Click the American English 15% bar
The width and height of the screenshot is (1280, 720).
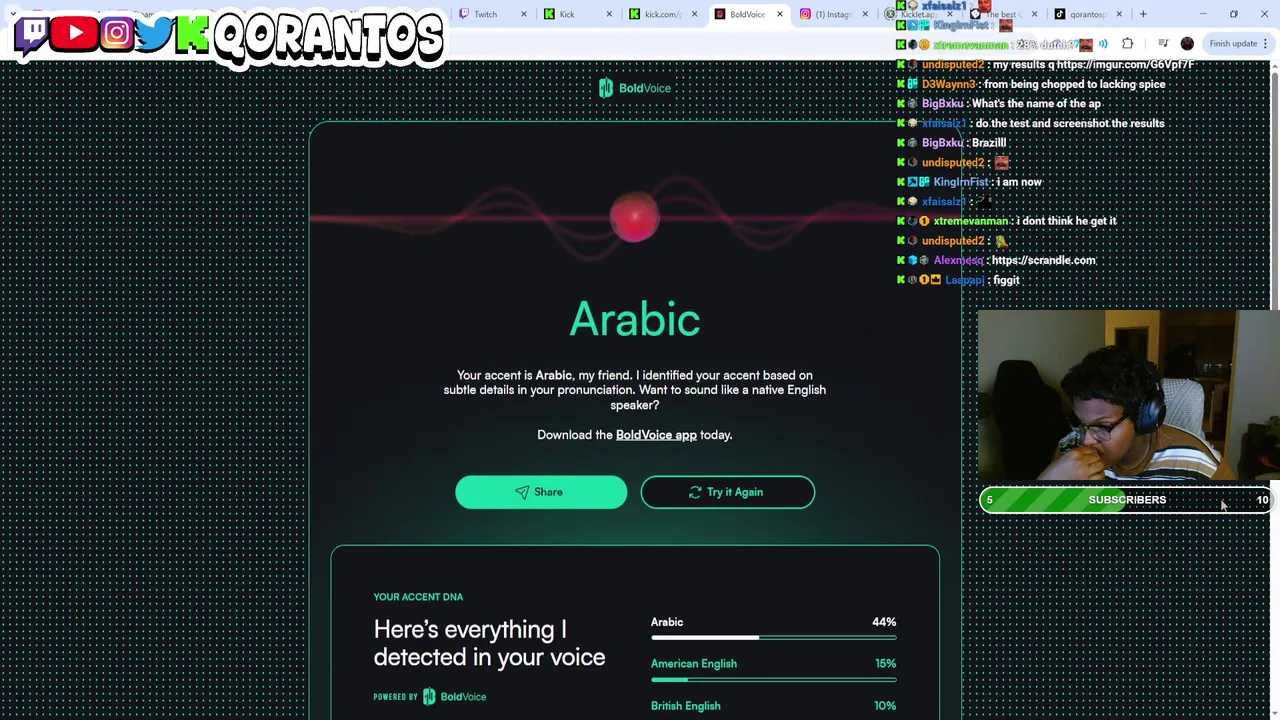pos(773,680)
